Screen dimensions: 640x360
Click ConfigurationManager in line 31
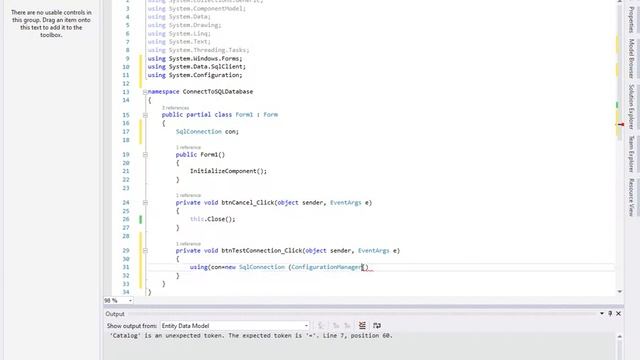point(327,267)
